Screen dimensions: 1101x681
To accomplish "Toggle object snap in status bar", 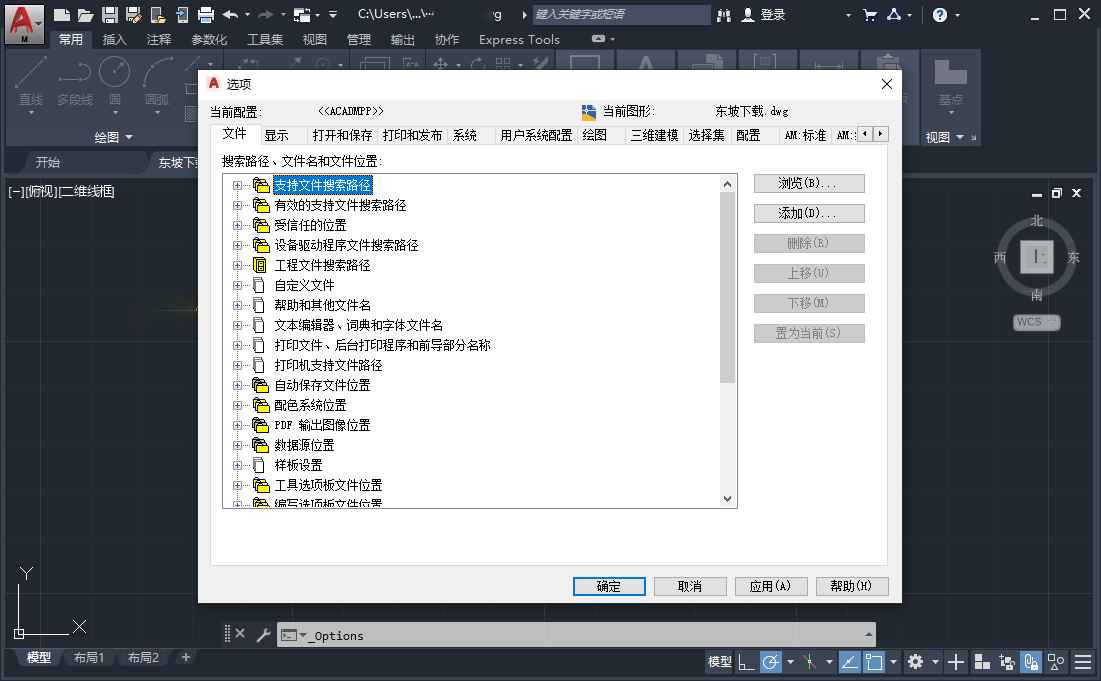I will tap(873, 661).
